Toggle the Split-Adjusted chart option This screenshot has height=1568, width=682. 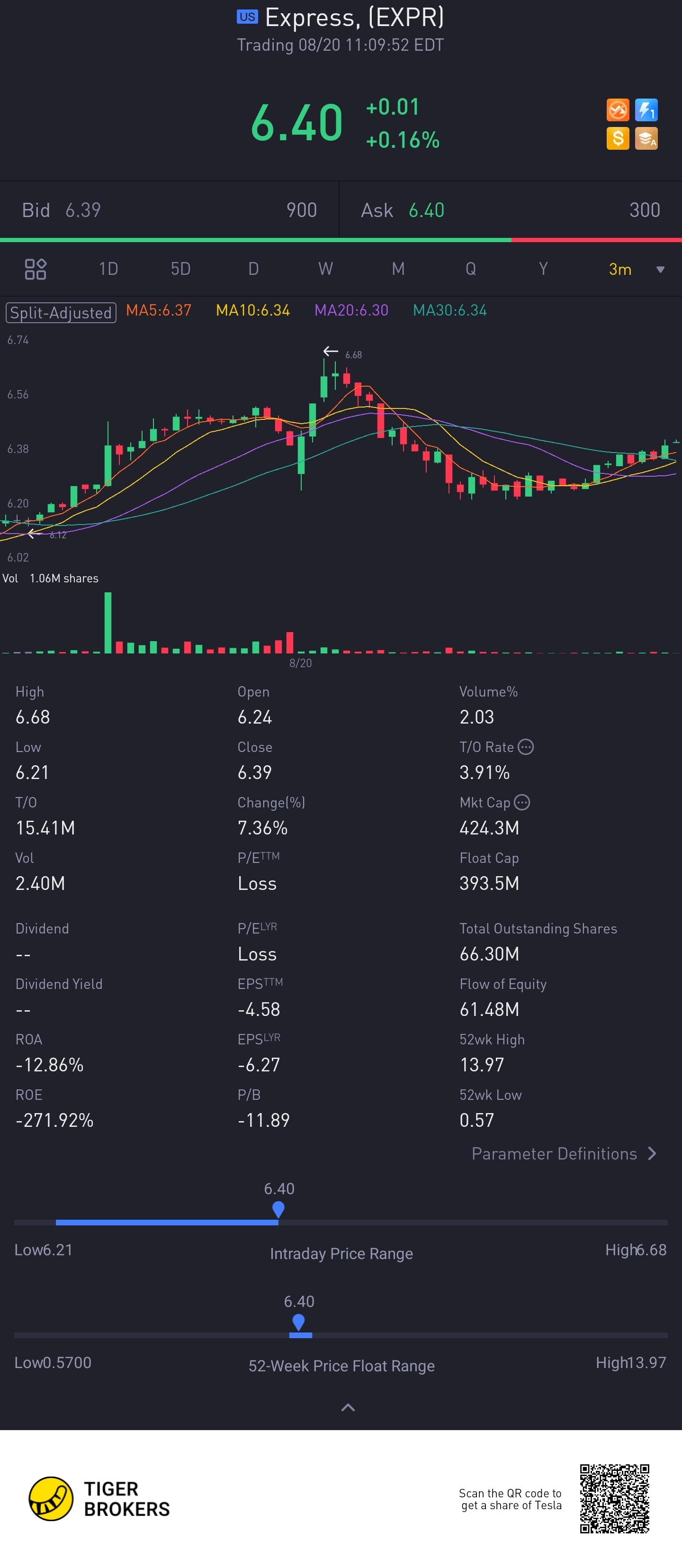point(61,312)
